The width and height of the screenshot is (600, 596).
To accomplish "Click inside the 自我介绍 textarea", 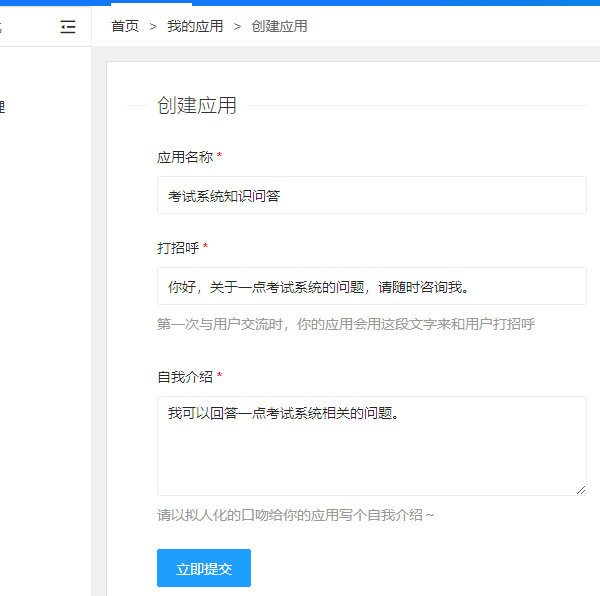I will pos(372,446).
